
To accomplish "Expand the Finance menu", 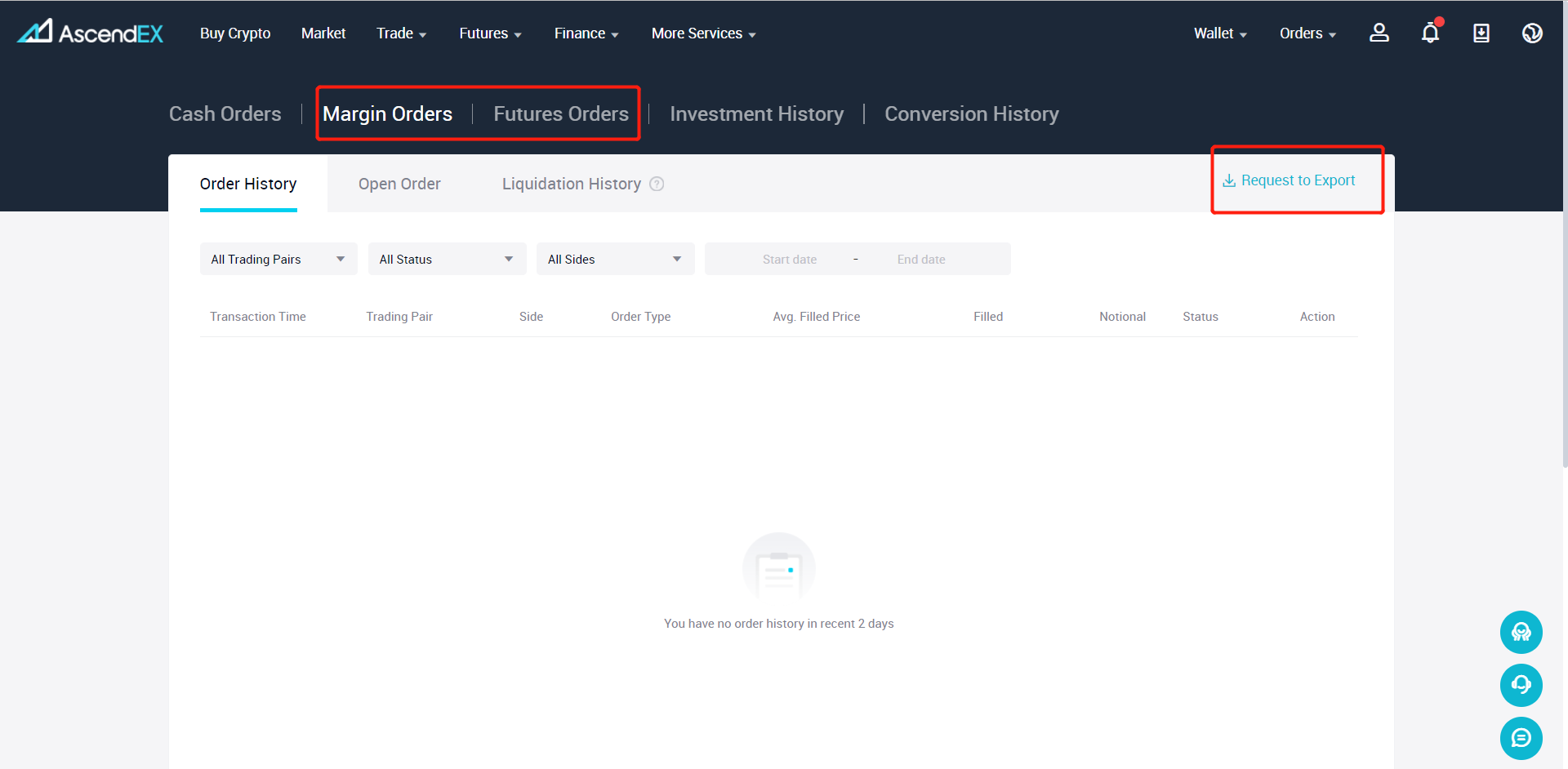I will coord(586,33).
